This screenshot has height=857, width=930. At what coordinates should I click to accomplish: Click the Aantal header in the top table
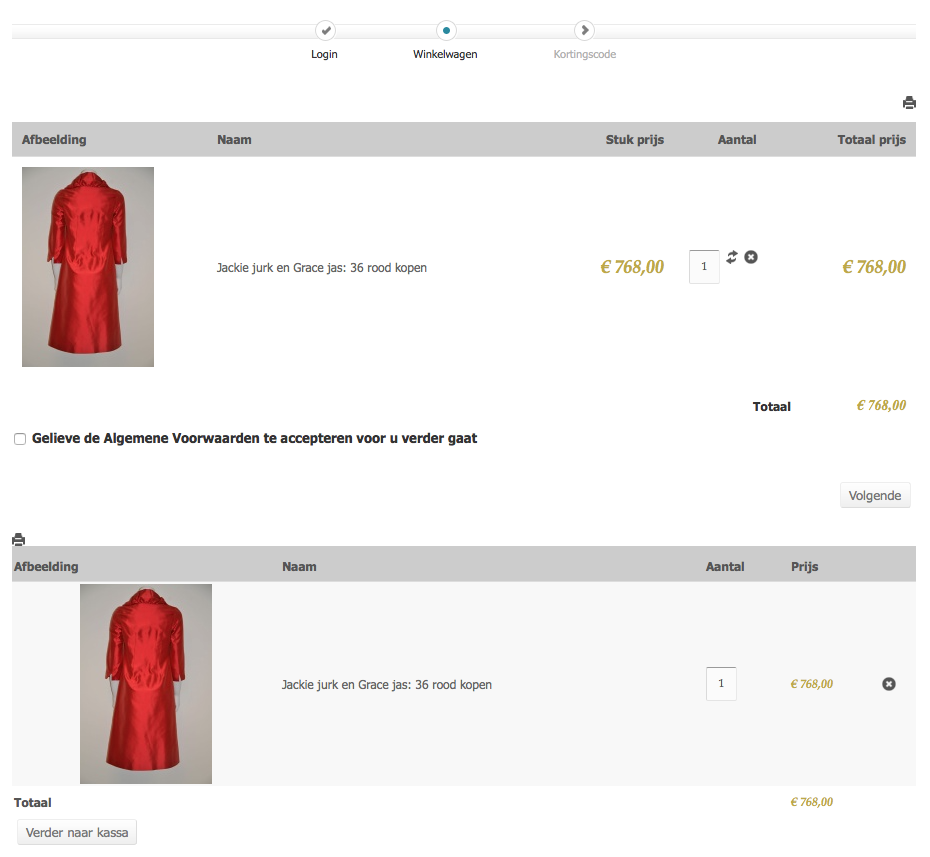click(x=737, y=139)
